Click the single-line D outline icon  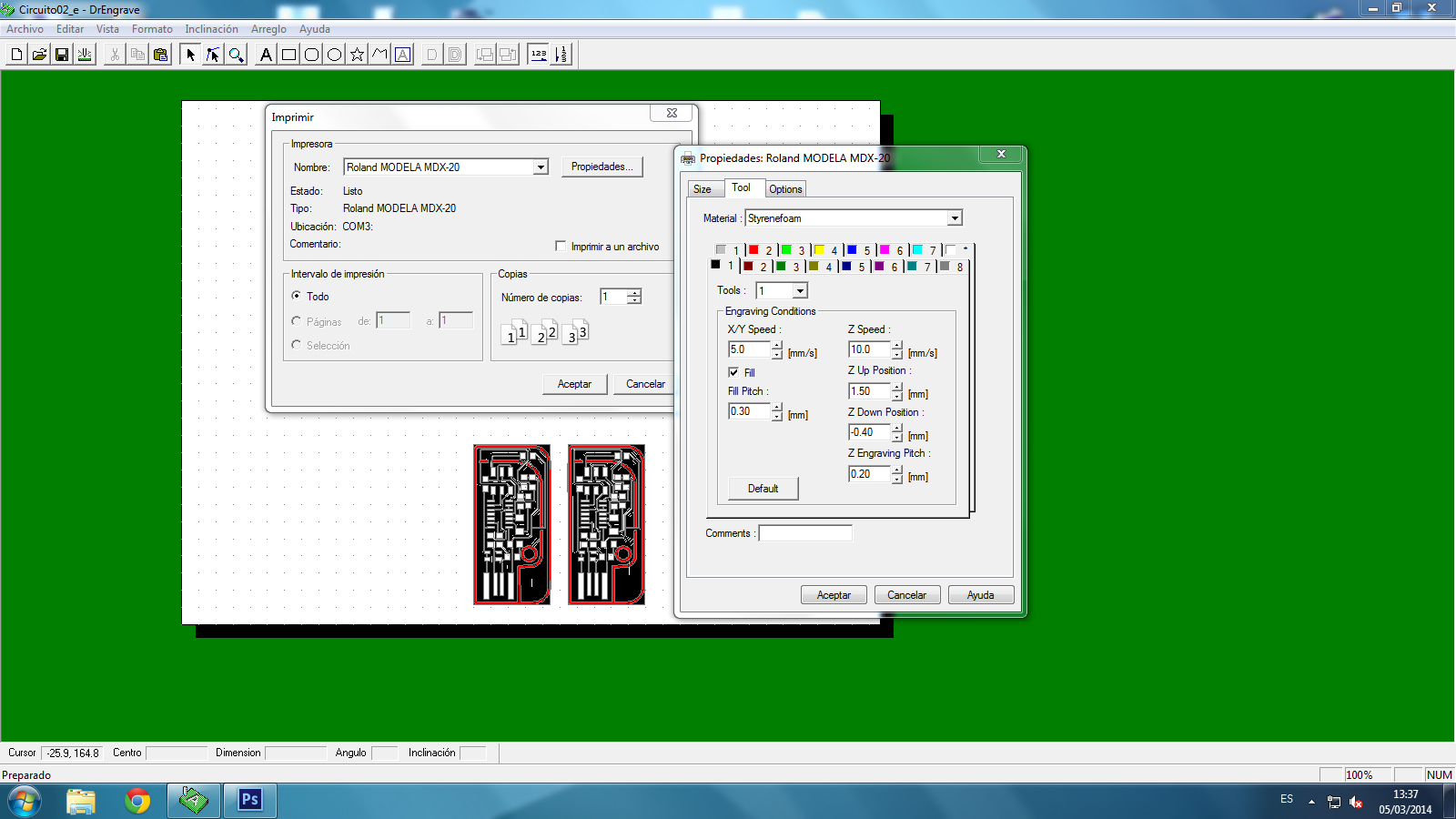coord(432,55)
